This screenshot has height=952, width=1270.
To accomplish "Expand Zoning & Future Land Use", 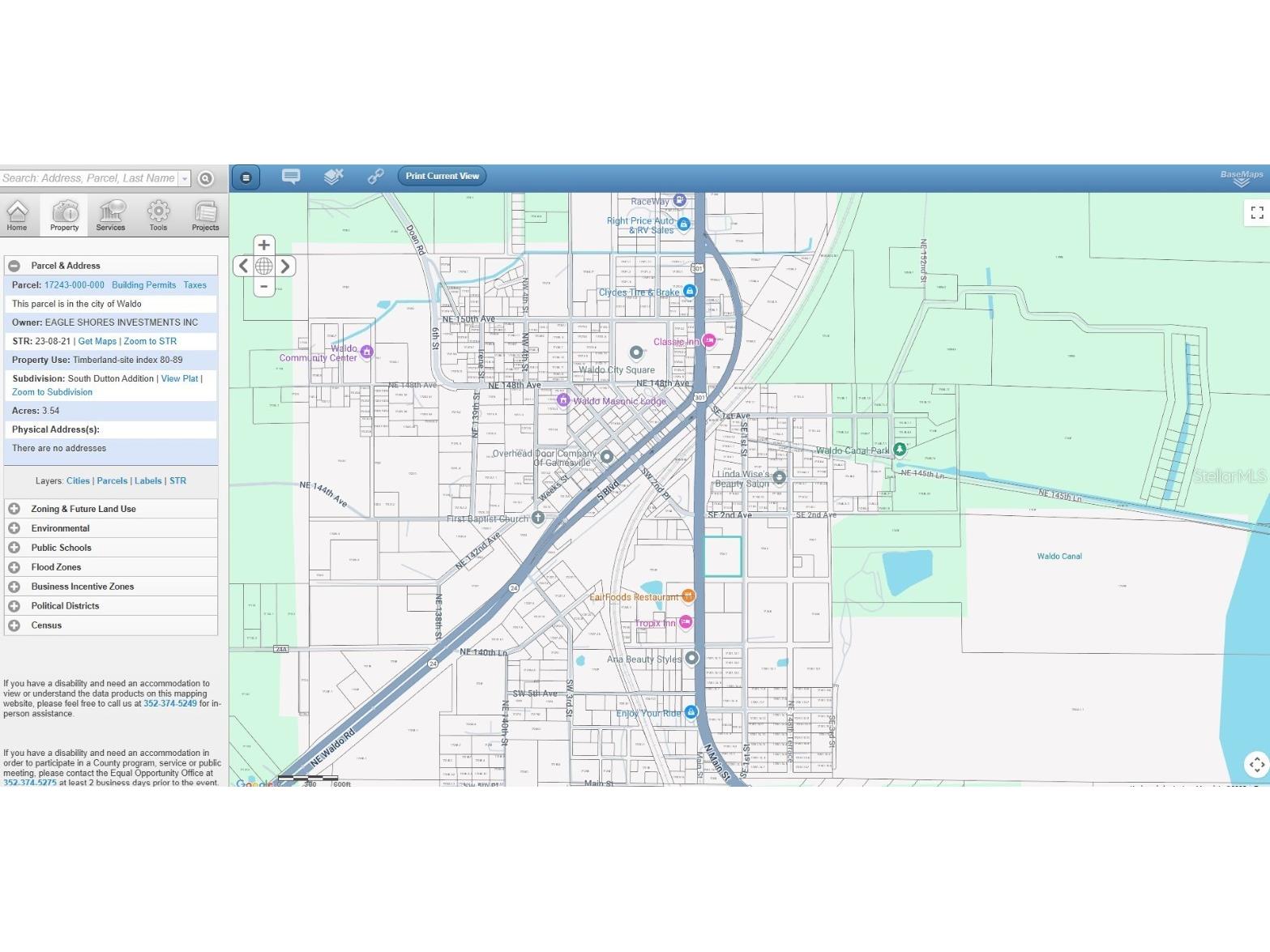I will click(x=15, y=509).
